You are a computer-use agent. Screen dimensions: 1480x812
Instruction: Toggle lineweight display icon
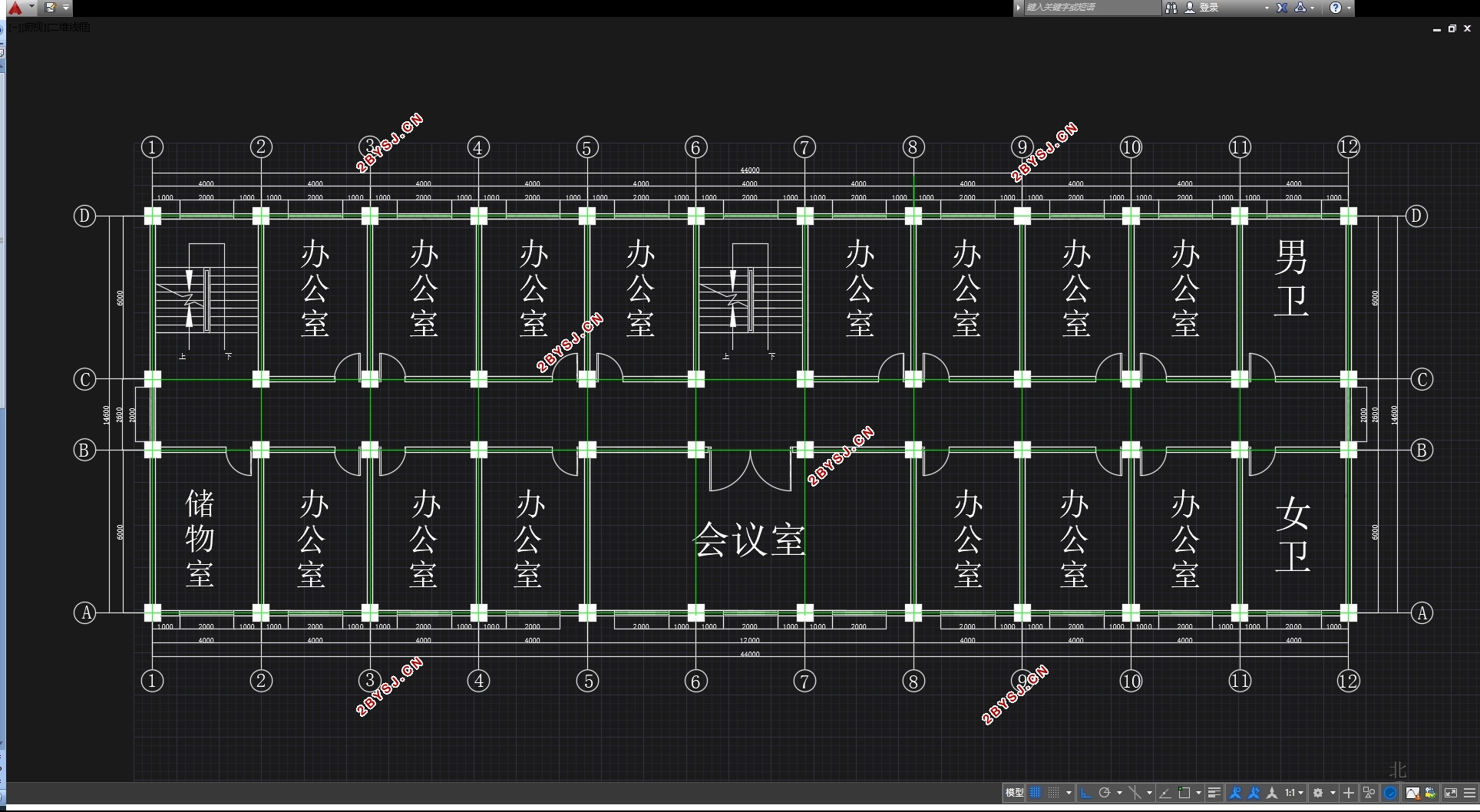pyautogui.click(x=1214, y=793)
